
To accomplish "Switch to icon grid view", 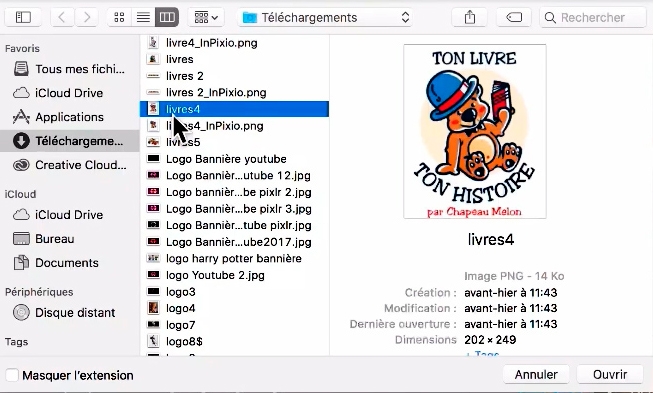I will 119,17.
